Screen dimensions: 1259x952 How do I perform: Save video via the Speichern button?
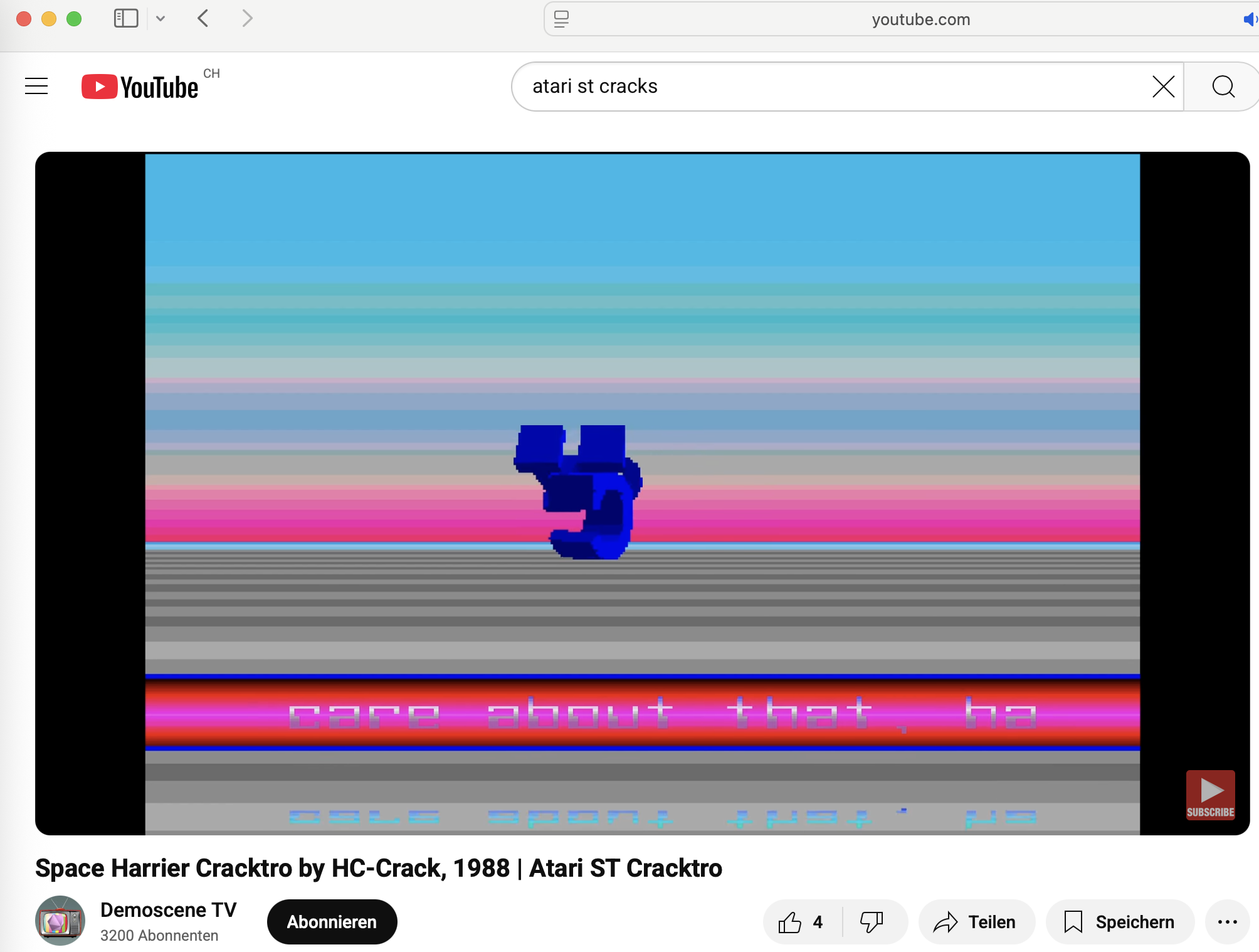pos(1120,922)
